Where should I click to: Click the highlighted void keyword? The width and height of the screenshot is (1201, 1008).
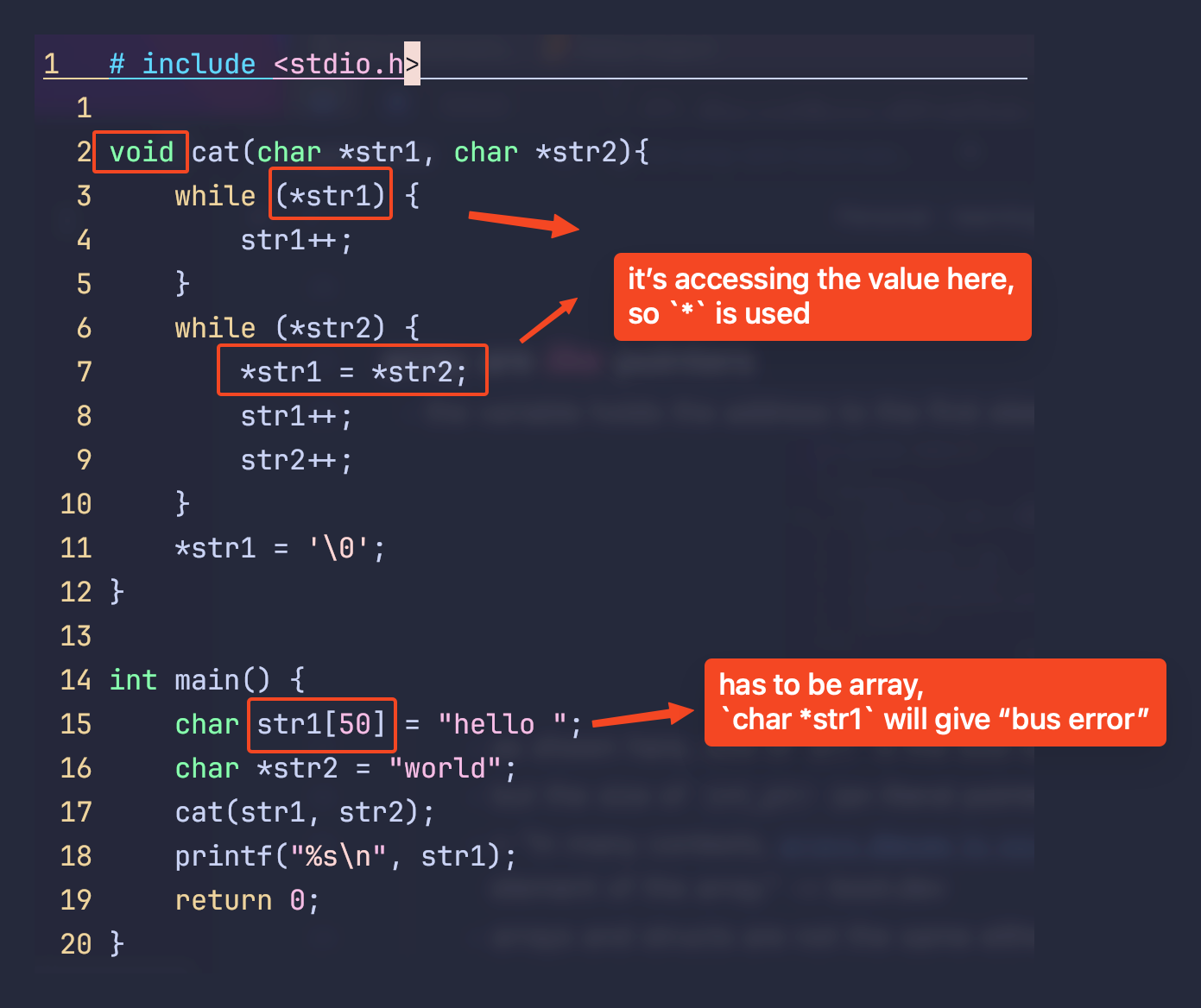click(141, 153)
